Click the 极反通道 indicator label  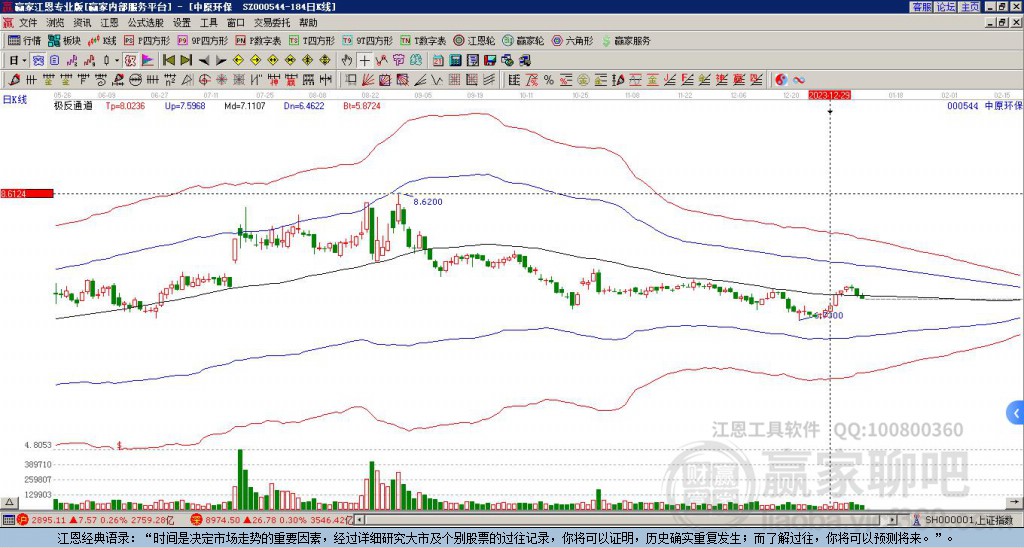[x=72, y=106]
